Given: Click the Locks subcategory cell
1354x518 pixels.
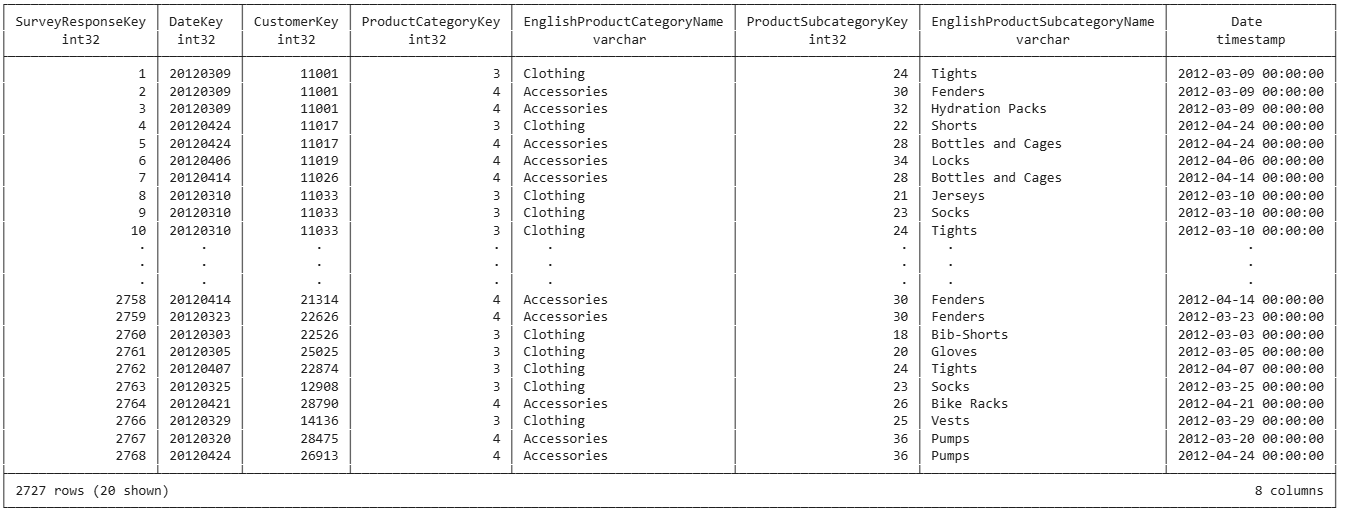Looking at the screenshot, I should pyautogui.click(x=950, y=161).
